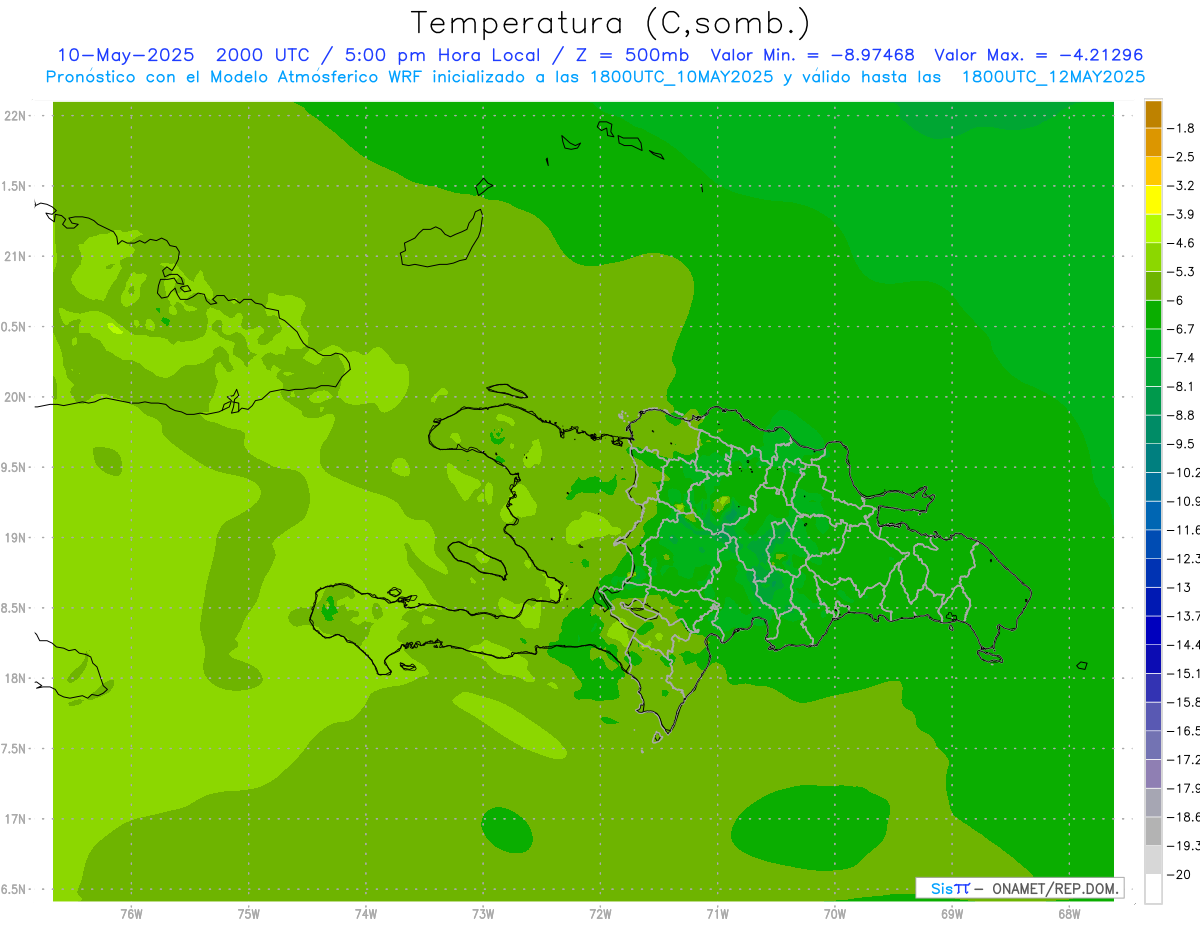Image resolution: width=1200 pixels, height=927 pixels.
Task: Click the yellow swatch between -3.2 and -3.9
Action: click(x=1153, y=200)
